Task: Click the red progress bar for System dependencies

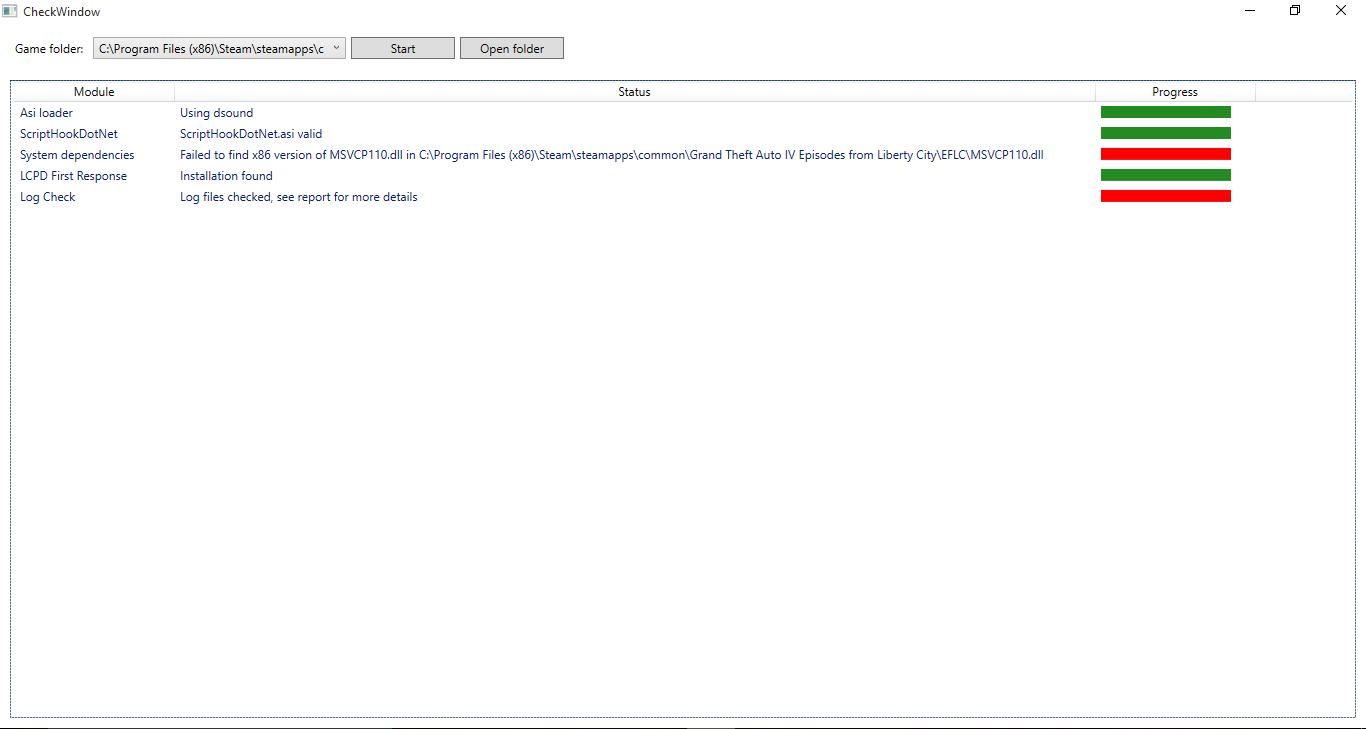Action: pos(1166,154)
